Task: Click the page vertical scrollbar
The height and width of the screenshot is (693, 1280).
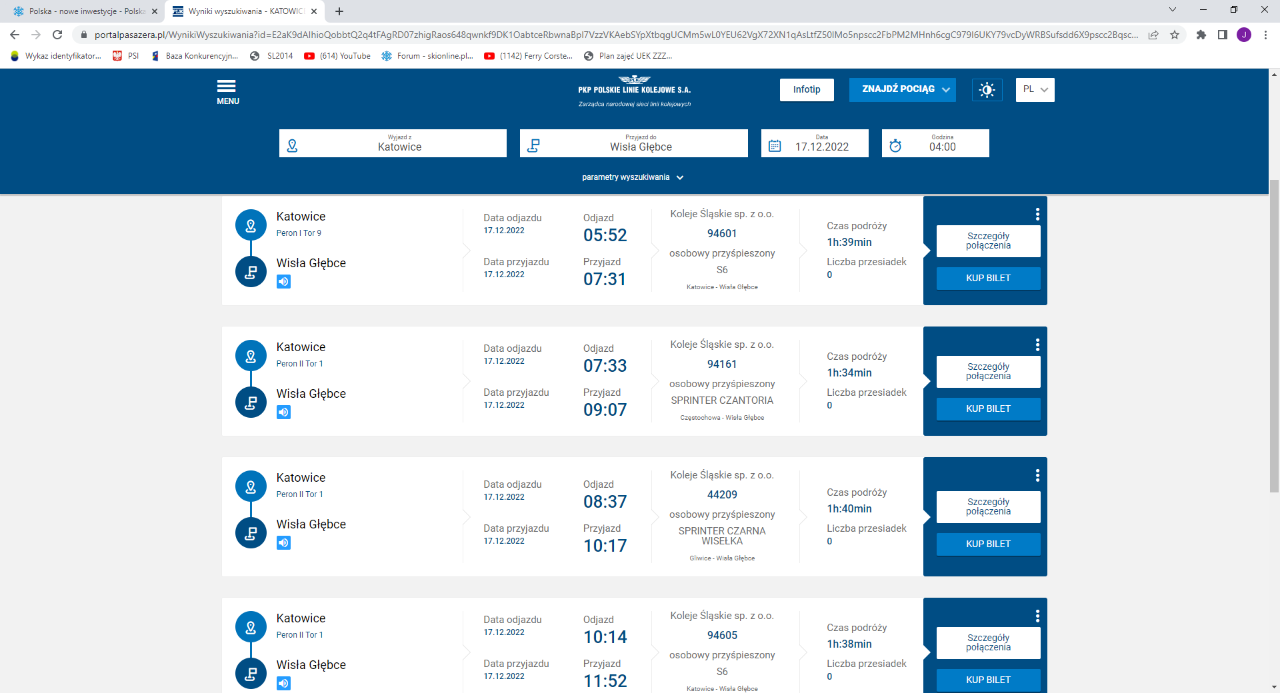Action: [x=1273, y=335]
